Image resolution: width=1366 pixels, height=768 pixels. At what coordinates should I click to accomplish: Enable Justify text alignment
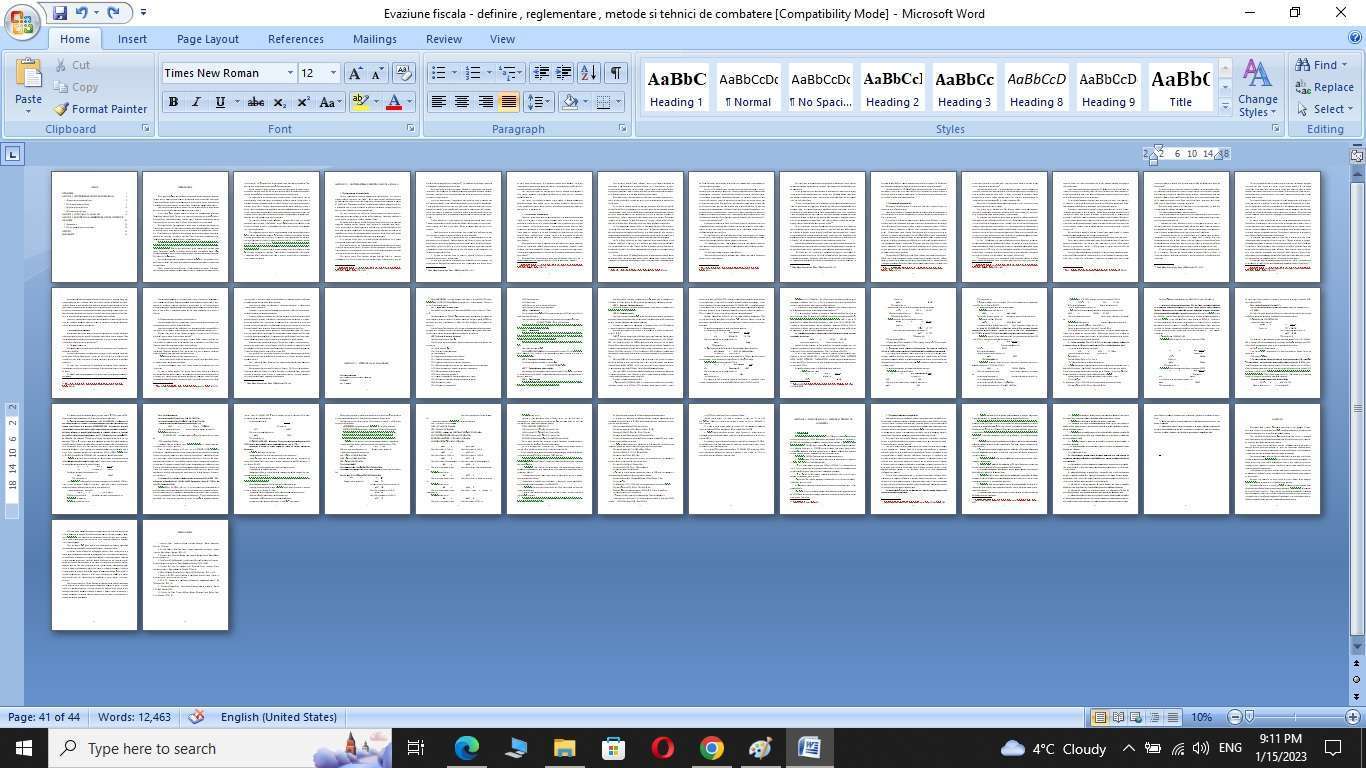click(x=509, y=102)
